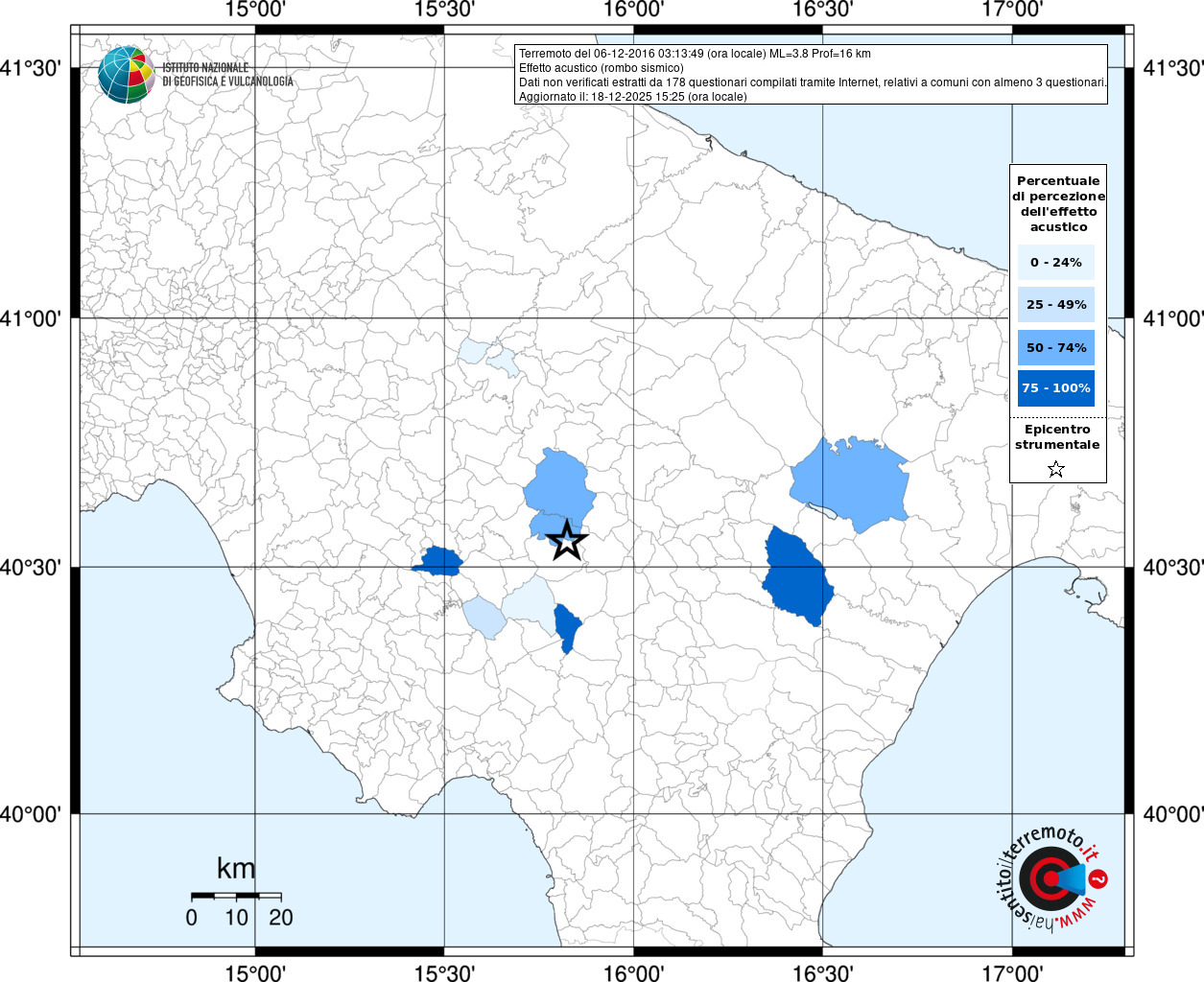Click the dark blue municipality west of epicenter
The width and height of the screenshot is (1204, 982).
pos(439,561)
